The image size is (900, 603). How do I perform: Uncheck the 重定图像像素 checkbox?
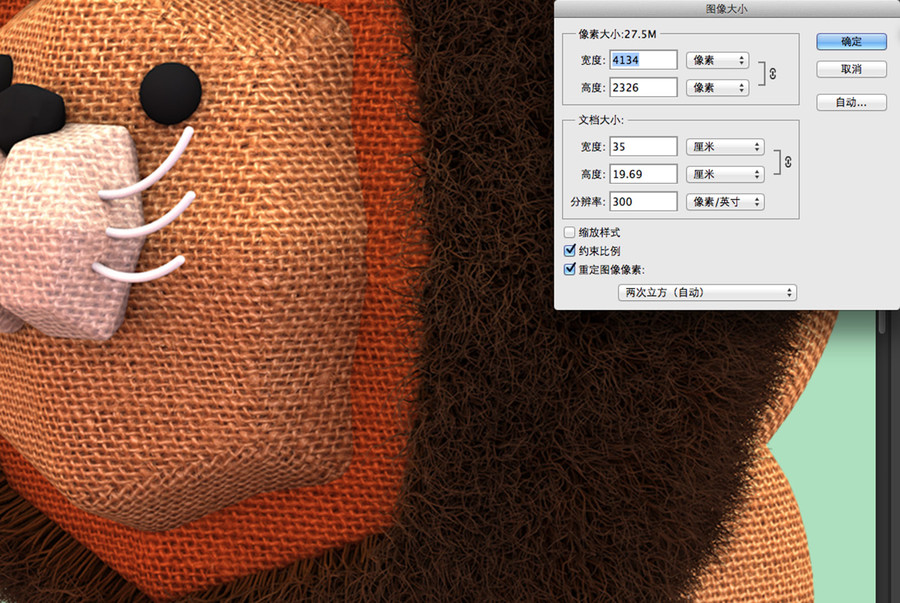569,269
